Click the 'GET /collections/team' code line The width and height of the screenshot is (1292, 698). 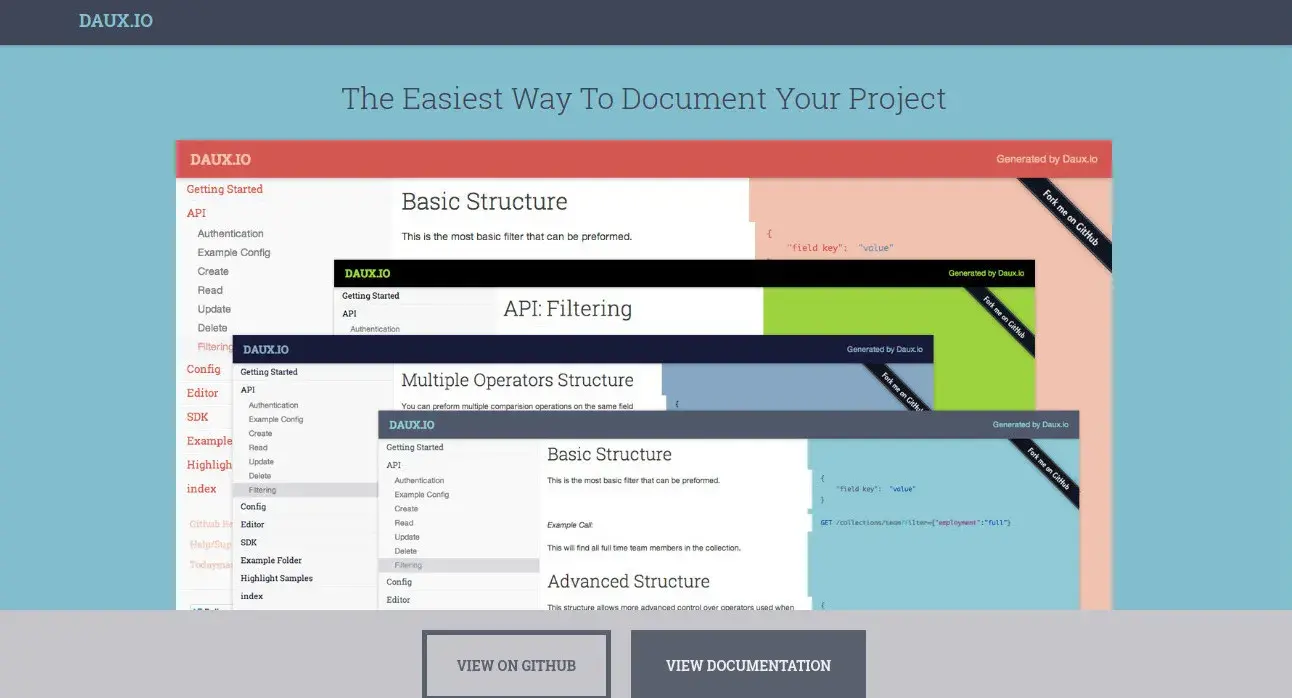pyautogui.click(x=915, y=522)
